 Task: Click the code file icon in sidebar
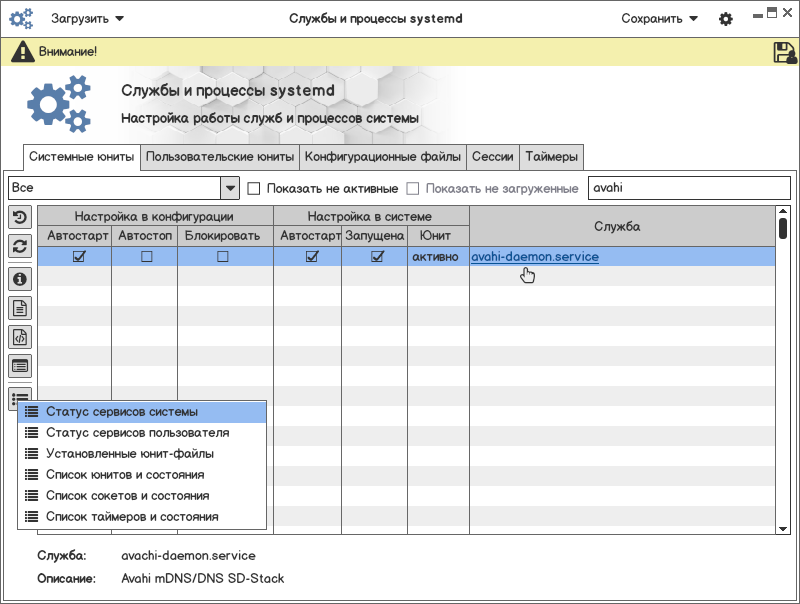tap(20, 337)
